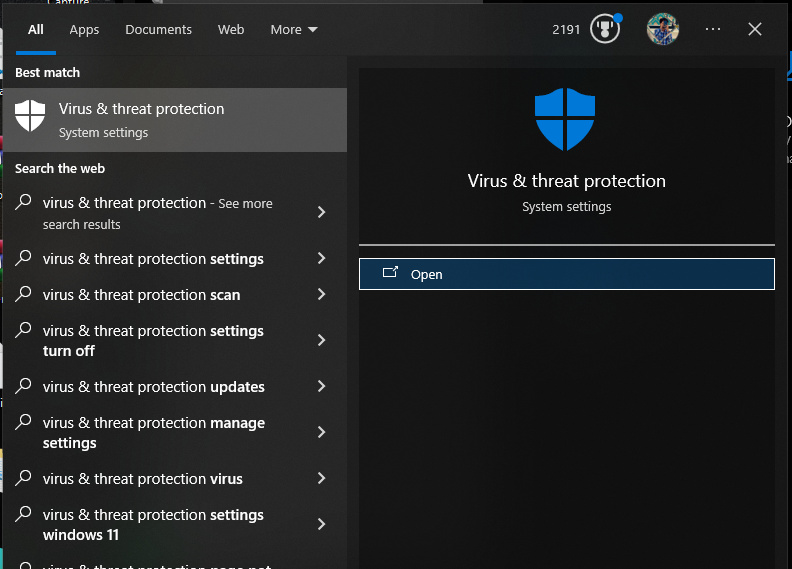Expand chevron for 'protection settings' suggestion
The image size is (792, 569).
point(321,259)
